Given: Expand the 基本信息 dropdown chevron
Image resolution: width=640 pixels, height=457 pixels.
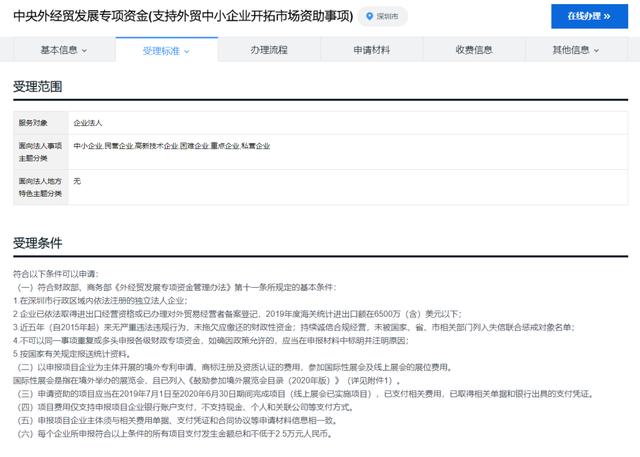Looking at the screenshot, I should pos(84,51).
